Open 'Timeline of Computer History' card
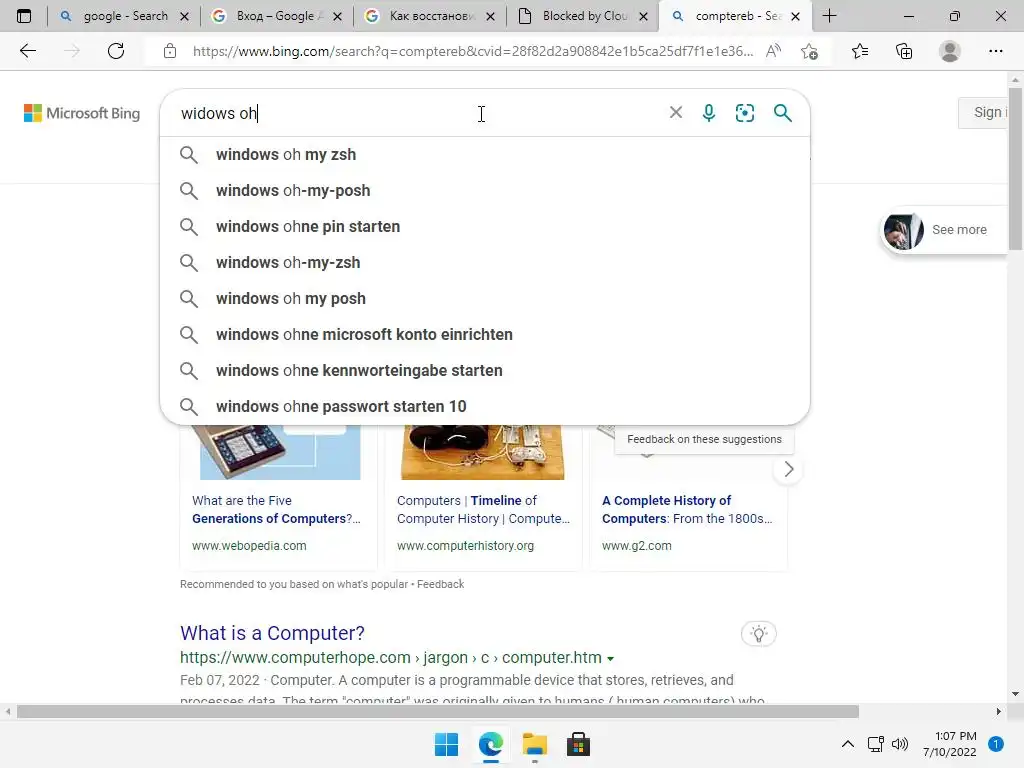 (x=483, y=509)
